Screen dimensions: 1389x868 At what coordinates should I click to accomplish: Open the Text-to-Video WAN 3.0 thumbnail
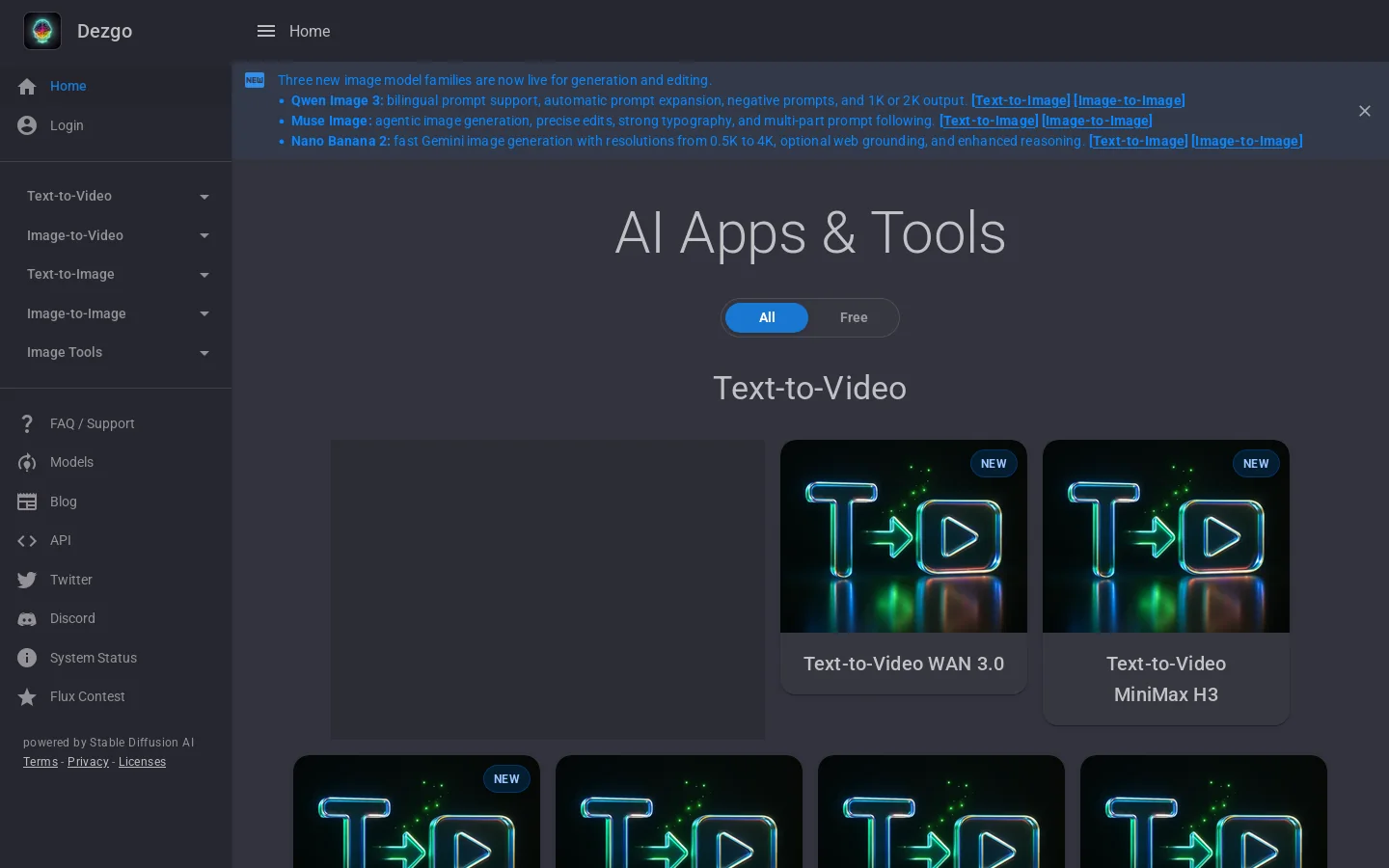[904, 536]
